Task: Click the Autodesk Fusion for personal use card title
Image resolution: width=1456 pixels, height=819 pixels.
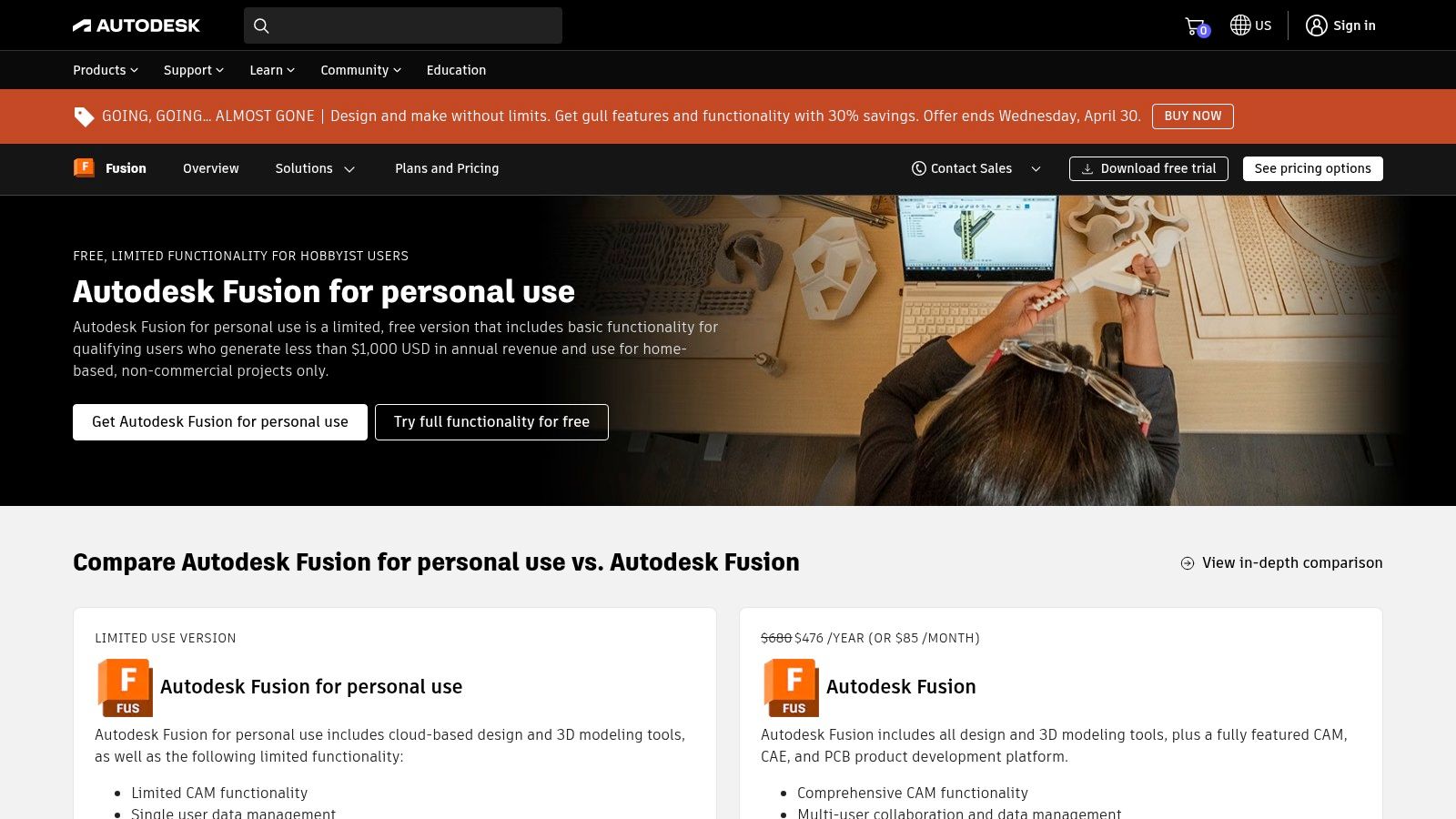Action: click(x=311, y=687)
